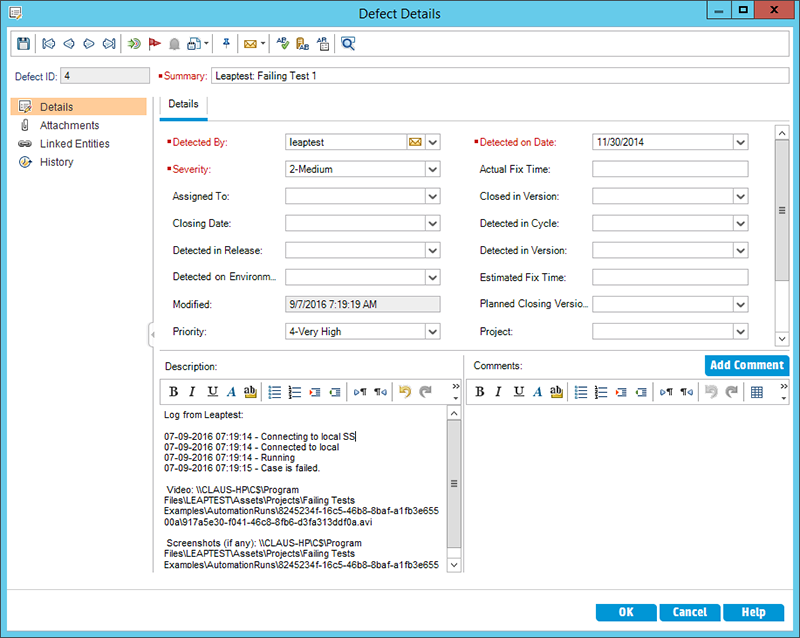Open the Severity dropdown
Image resolution: width=800 pixels, height=638 pixels.
point(433,169)
